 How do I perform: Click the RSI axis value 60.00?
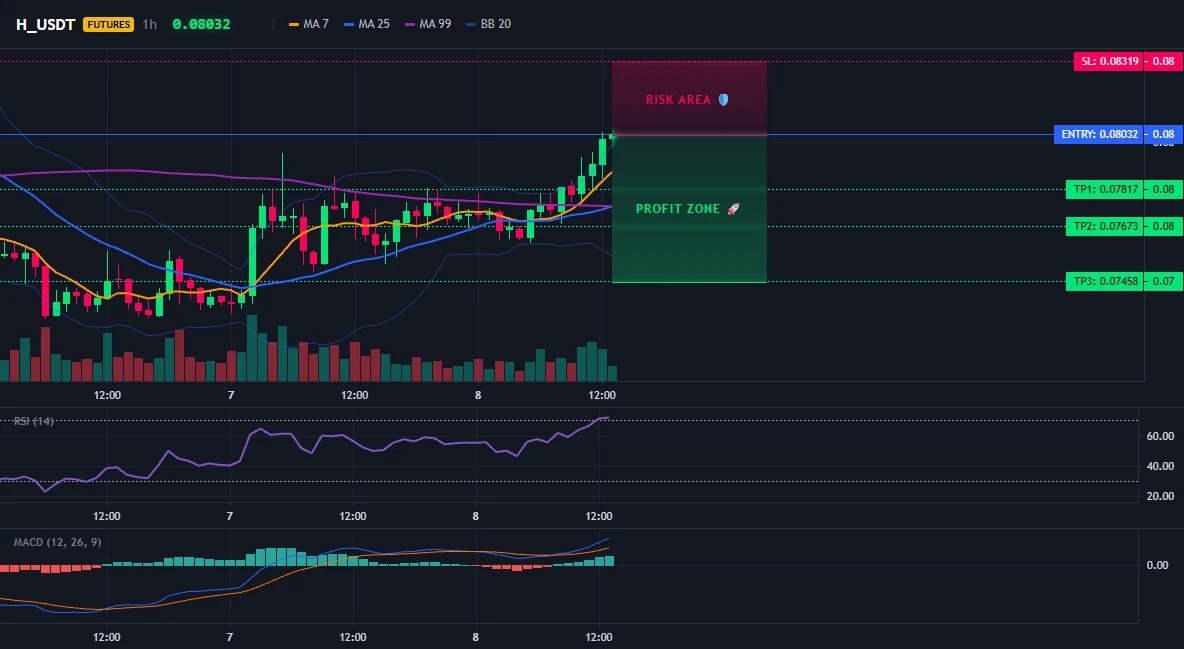click(1160, 436)
